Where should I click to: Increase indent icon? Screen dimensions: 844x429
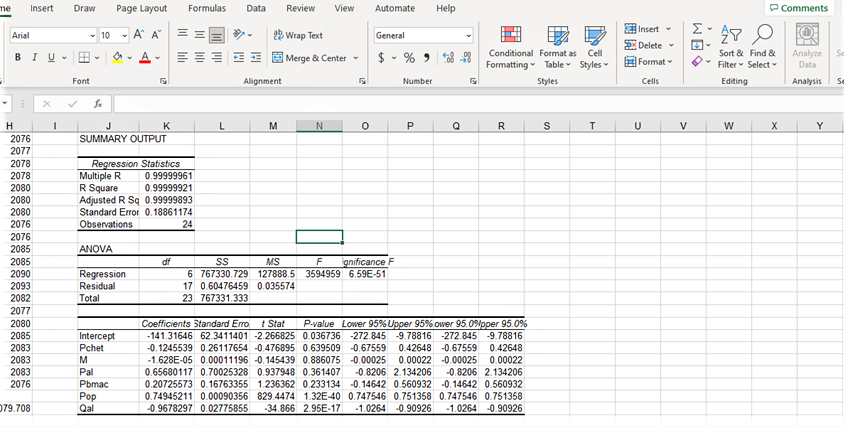255,58
